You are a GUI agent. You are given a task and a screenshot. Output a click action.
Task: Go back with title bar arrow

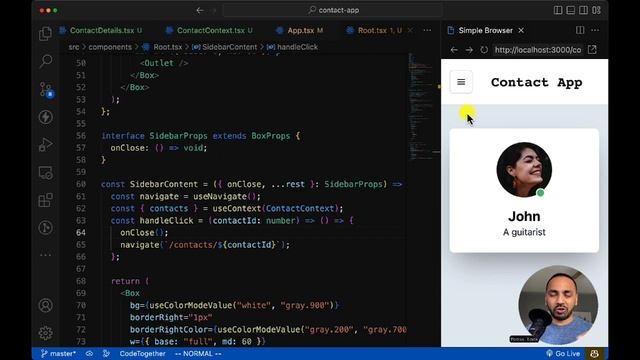click(200, 10)
